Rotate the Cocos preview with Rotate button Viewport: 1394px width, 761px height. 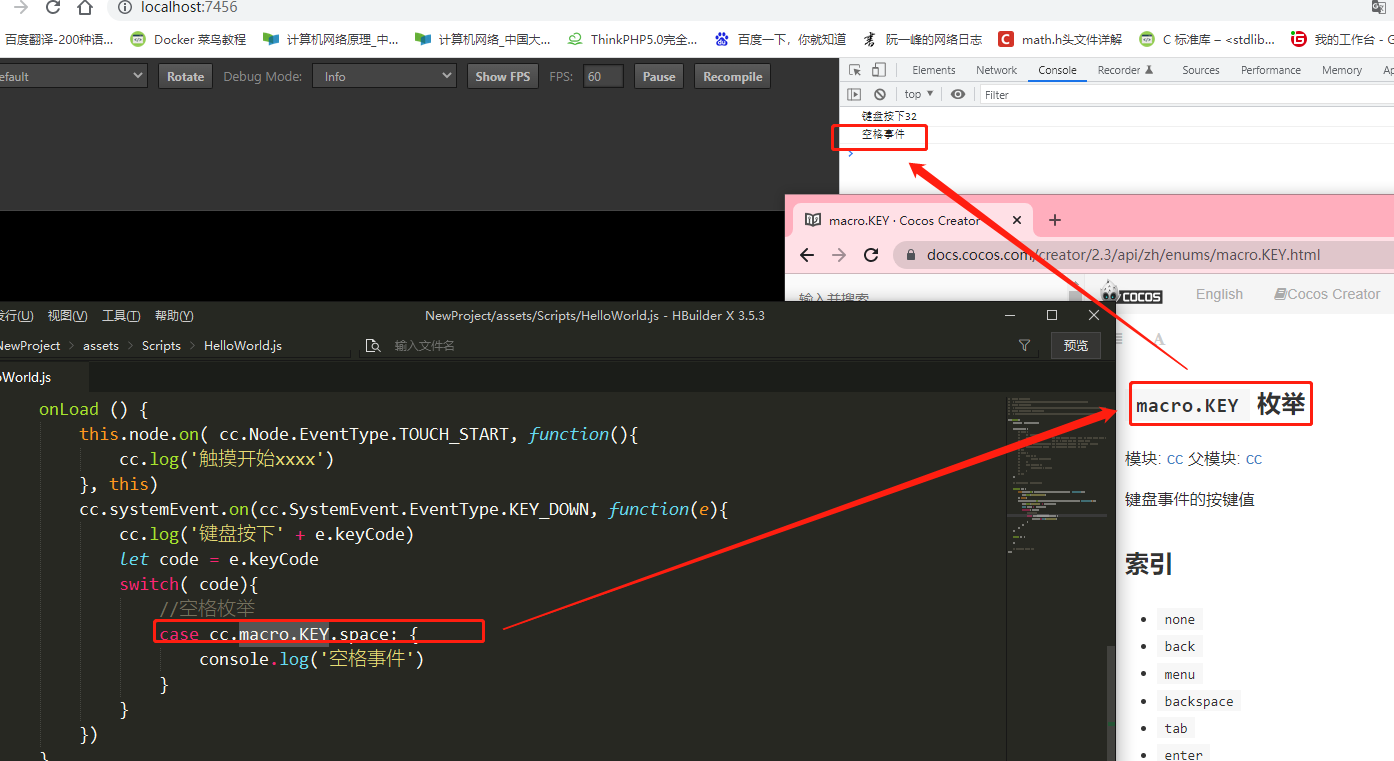pyautogui.click(x=185, y=76)
